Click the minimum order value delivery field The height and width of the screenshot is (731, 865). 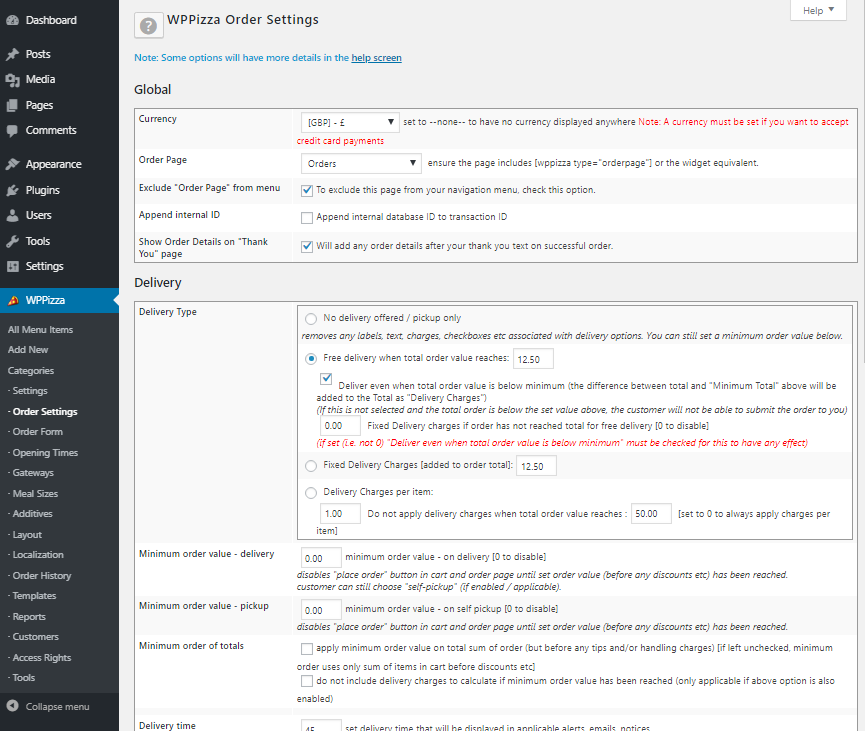pyautogui.click(x=321, y=556)
